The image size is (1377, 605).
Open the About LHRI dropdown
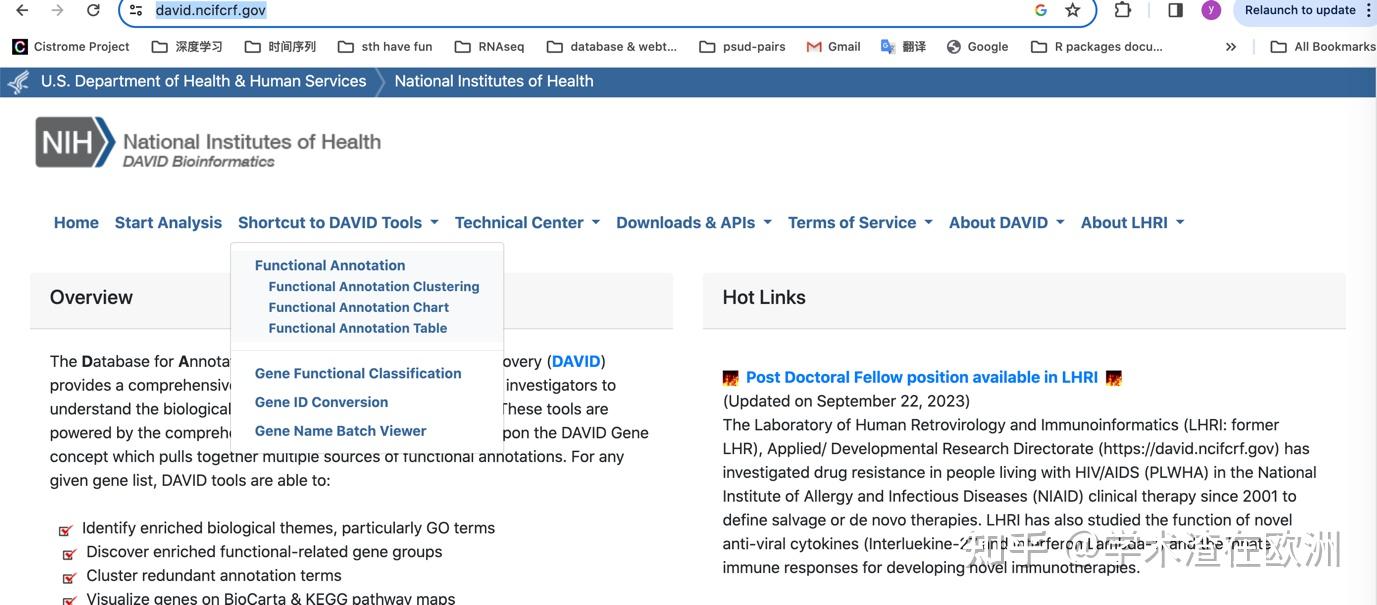[1132, 223]
